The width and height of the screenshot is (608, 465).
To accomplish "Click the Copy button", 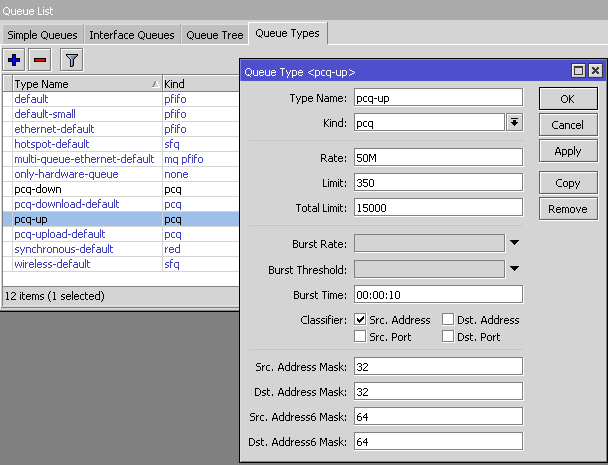I will (568, 183).
